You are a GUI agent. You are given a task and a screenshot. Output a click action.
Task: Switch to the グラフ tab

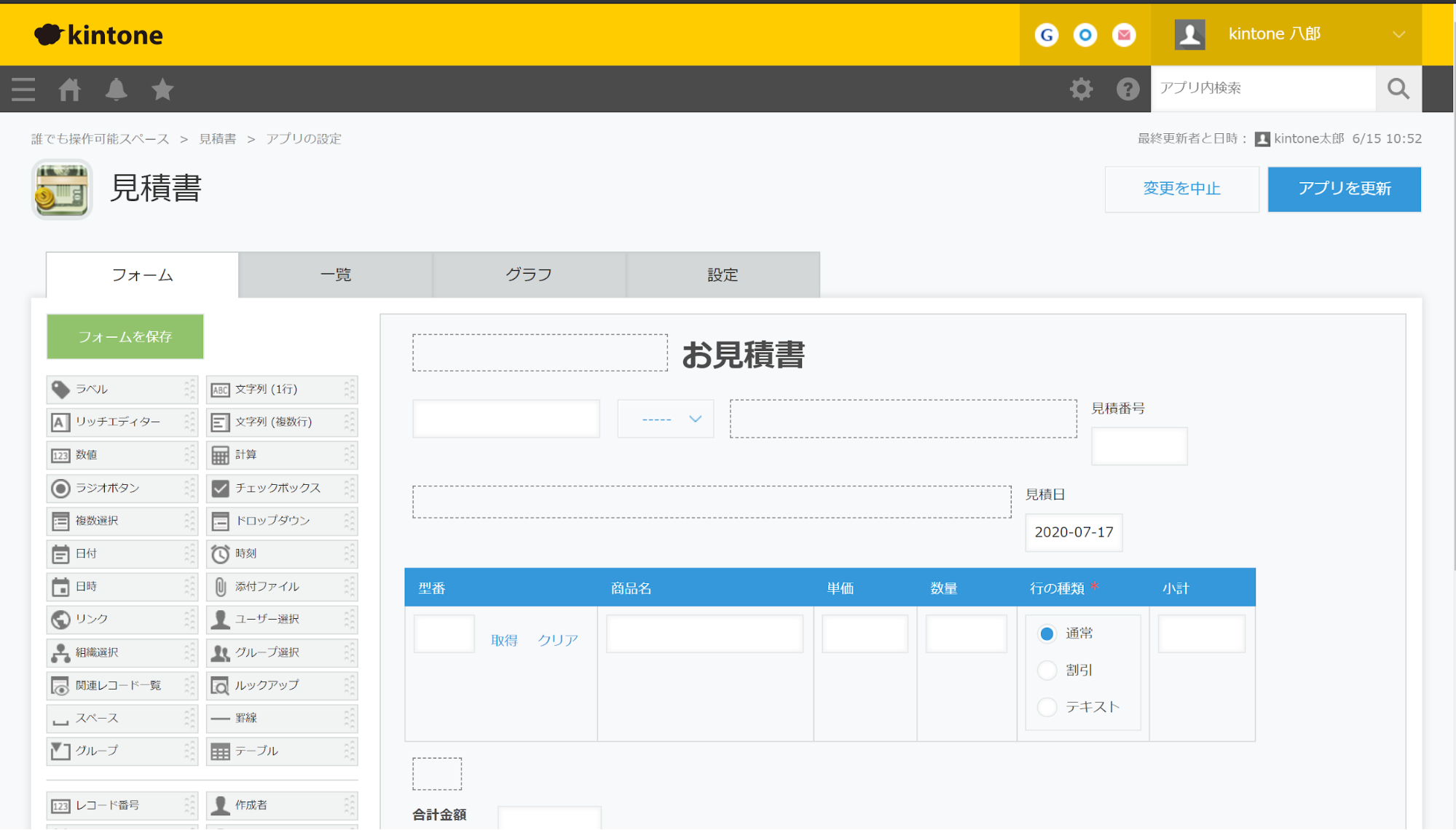click(530, 275)
